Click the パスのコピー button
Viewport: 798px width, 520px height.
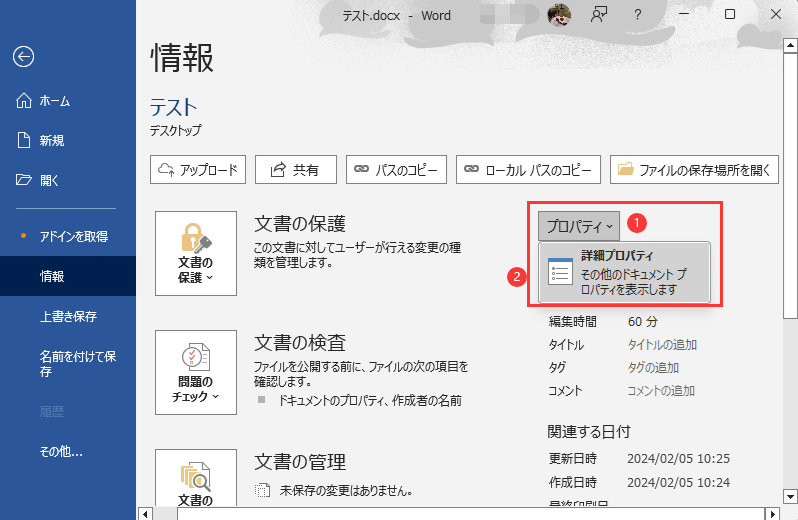click(396, 169)
